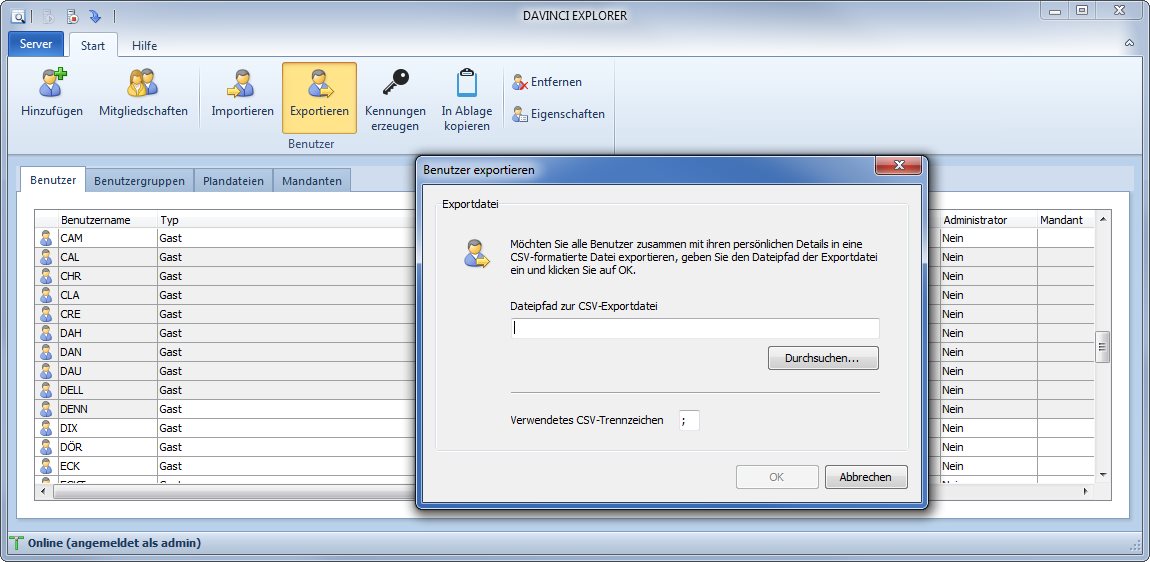Screen dimensions: 1150x562
Task: Click the CSV-Trennzeichen separator field
Action: pos(689,420)
